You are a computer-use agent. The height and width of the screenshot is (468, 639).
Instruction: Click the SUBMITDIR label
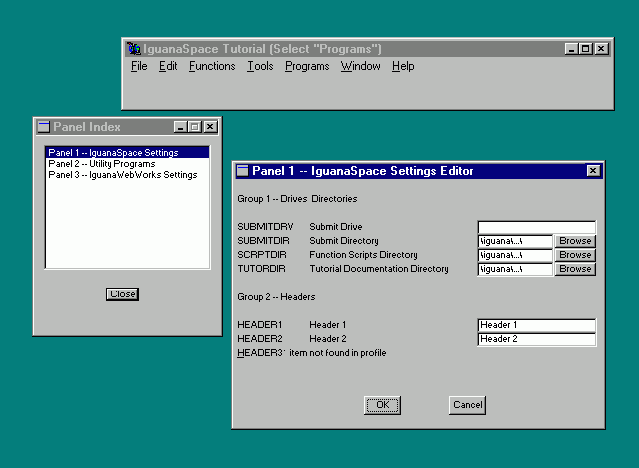click(263, 241)
